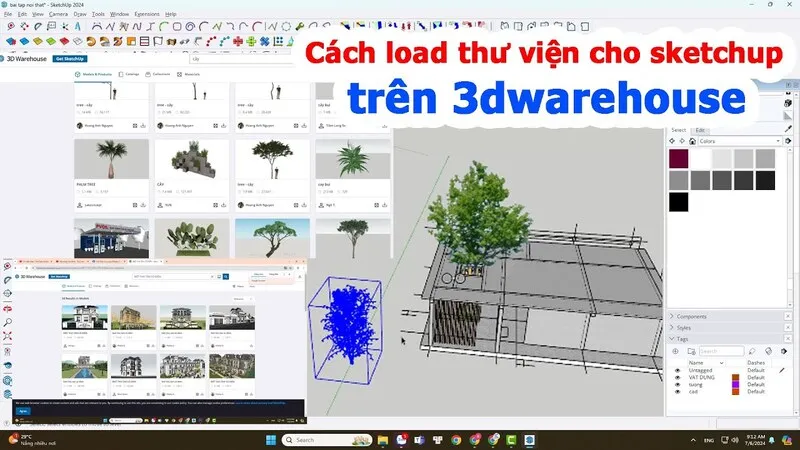The image size is (800, 450).
Task: Select the rounded rectangle curve tool
Action: pyautogui.click(x=177, y=26)
